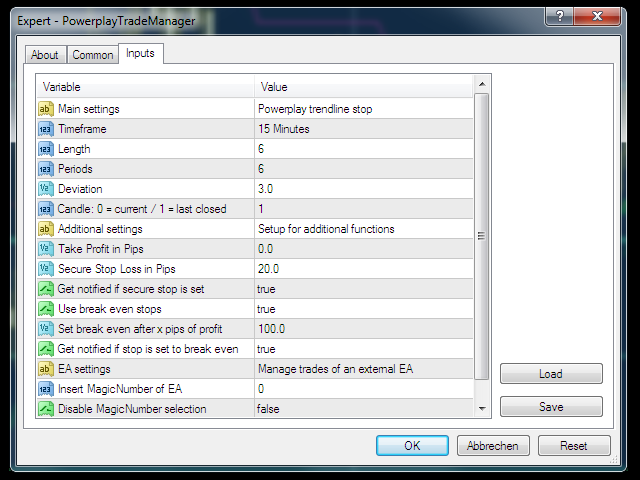Click the scrollbar up arrow
The width and height of the screenshot is (640, 480).
click(482, 84)
